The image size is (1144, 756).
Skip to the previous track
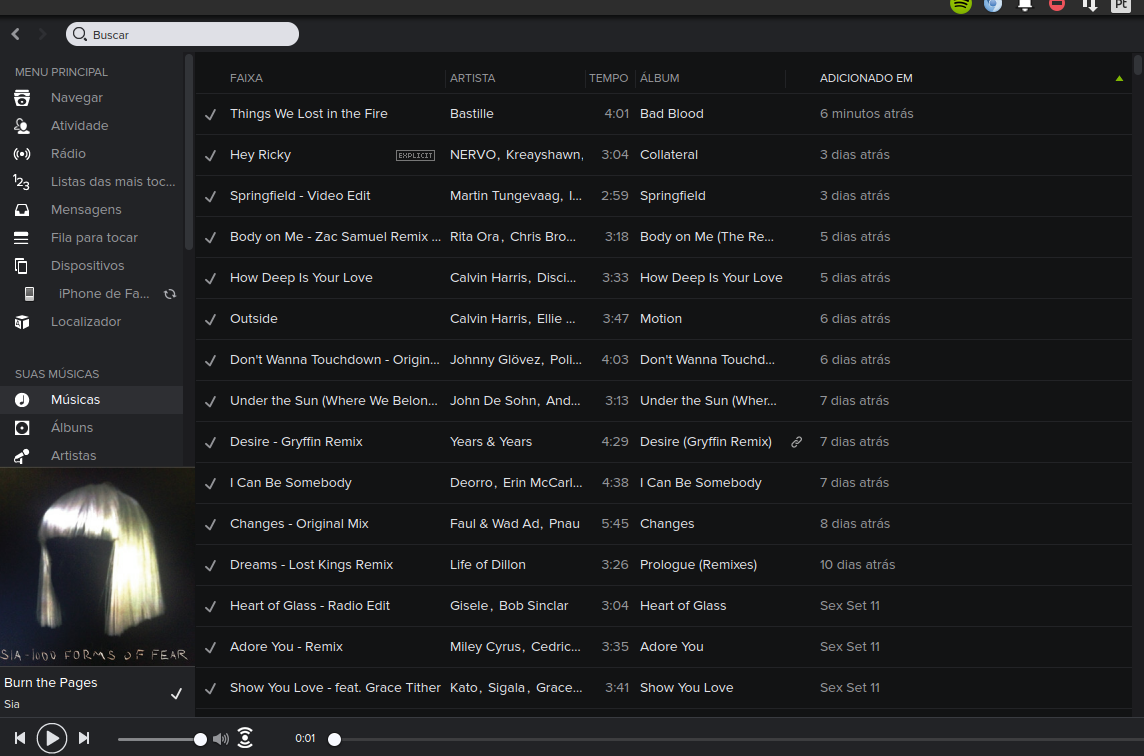point(20,738)
